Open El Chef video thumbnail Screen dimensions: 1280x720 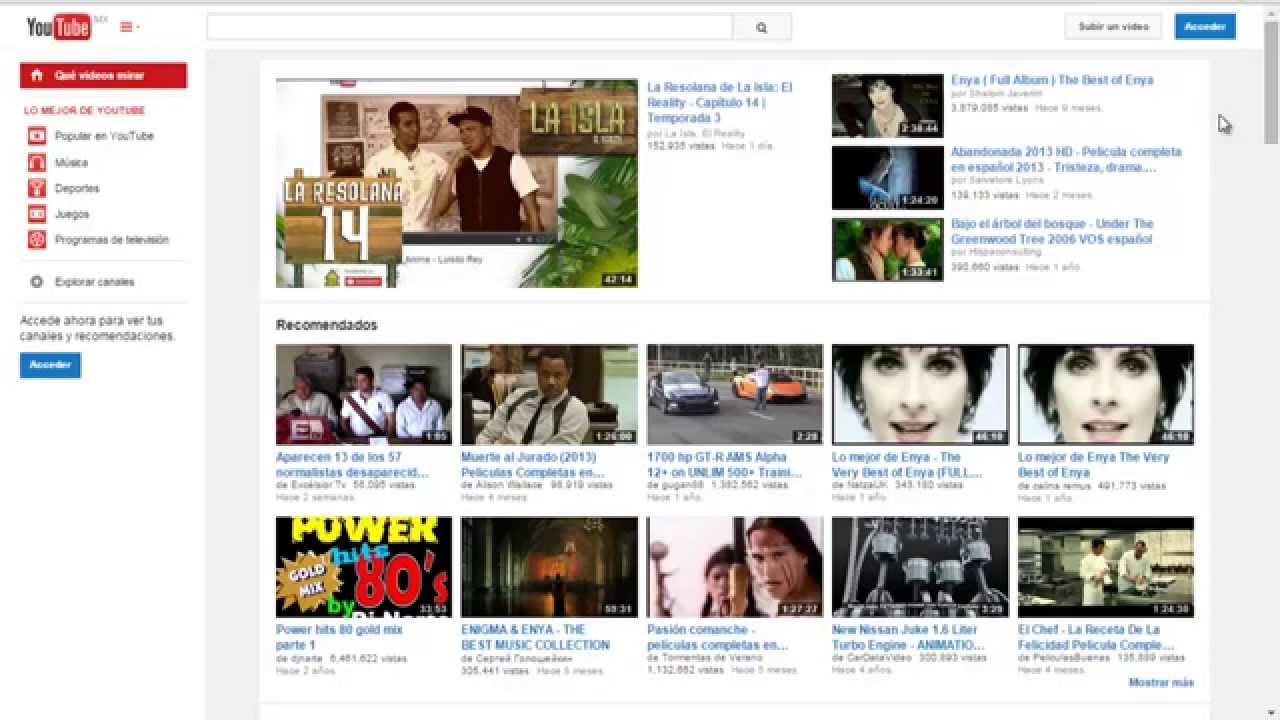1106,567
